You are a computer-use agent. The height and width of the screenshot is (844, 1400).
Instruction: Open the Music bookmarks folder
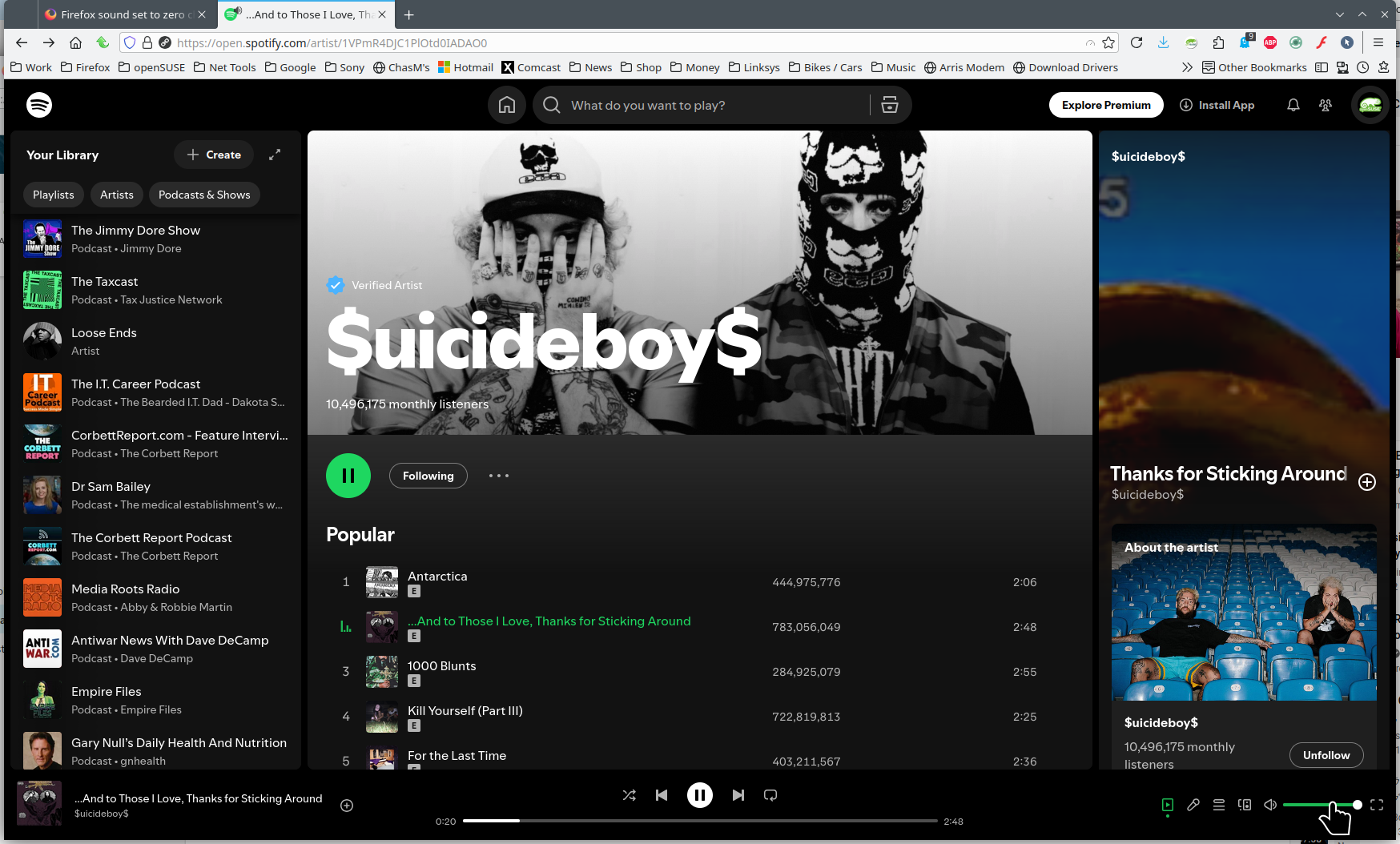(x=893, y=67)
